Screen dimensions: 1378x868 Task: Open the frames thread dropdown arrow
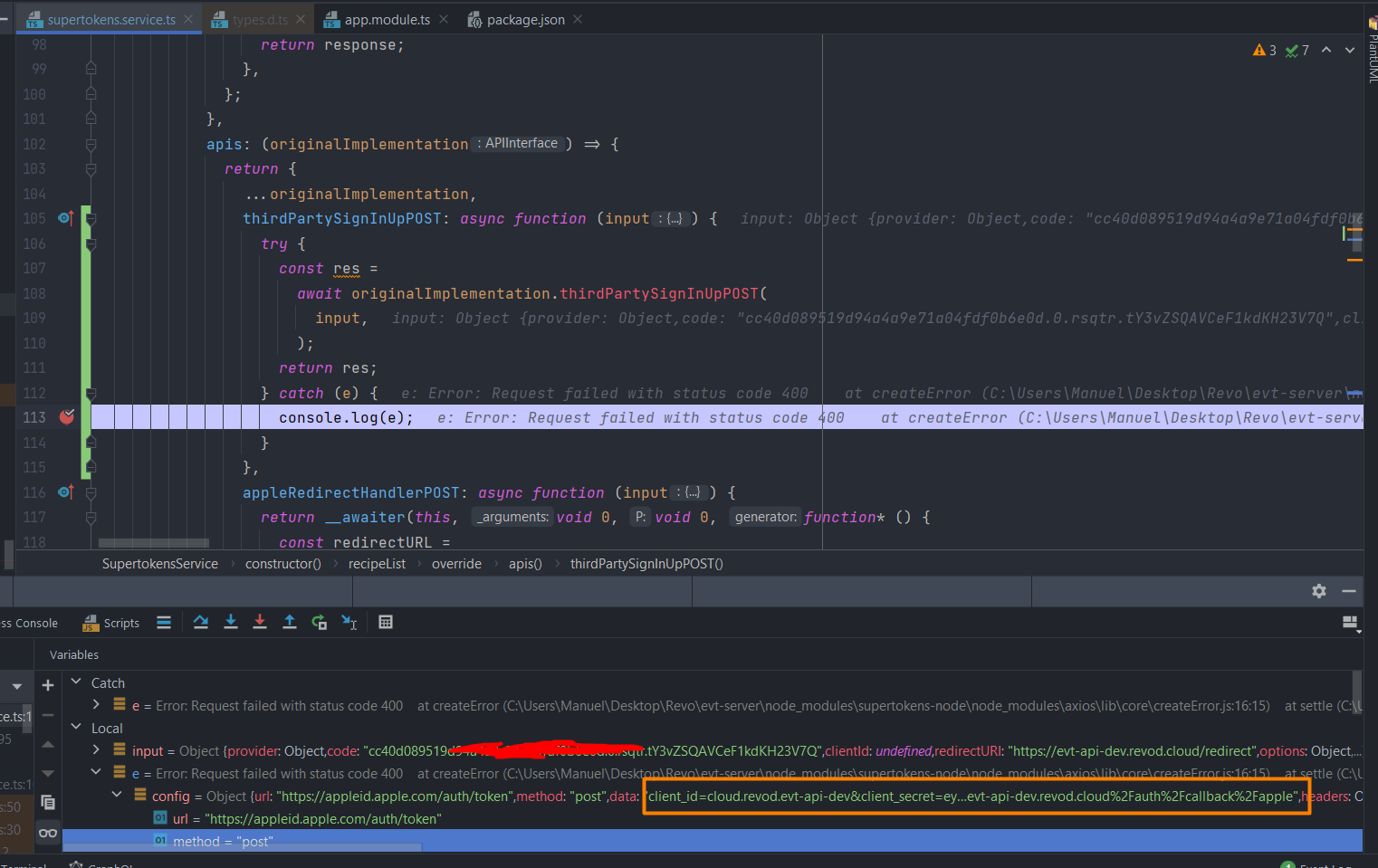tap(16, 686)
